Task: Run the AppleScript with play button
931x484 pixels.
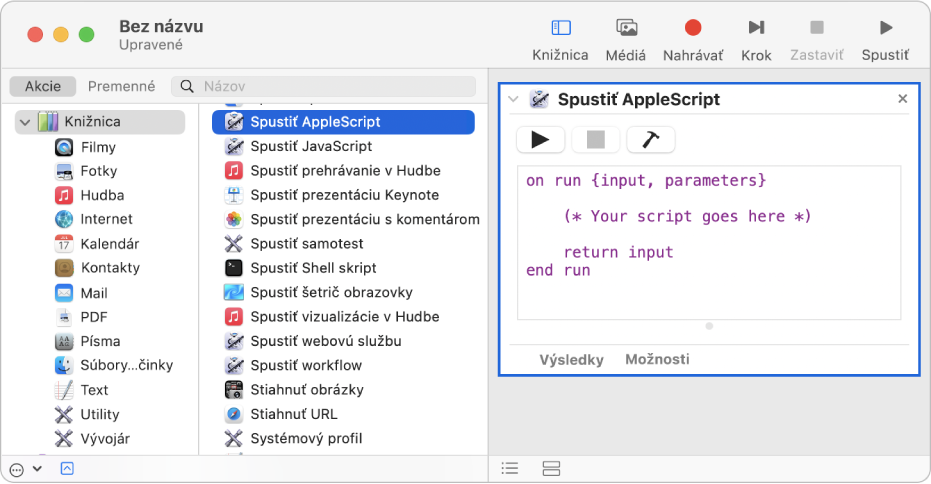Action: (540, 140)
